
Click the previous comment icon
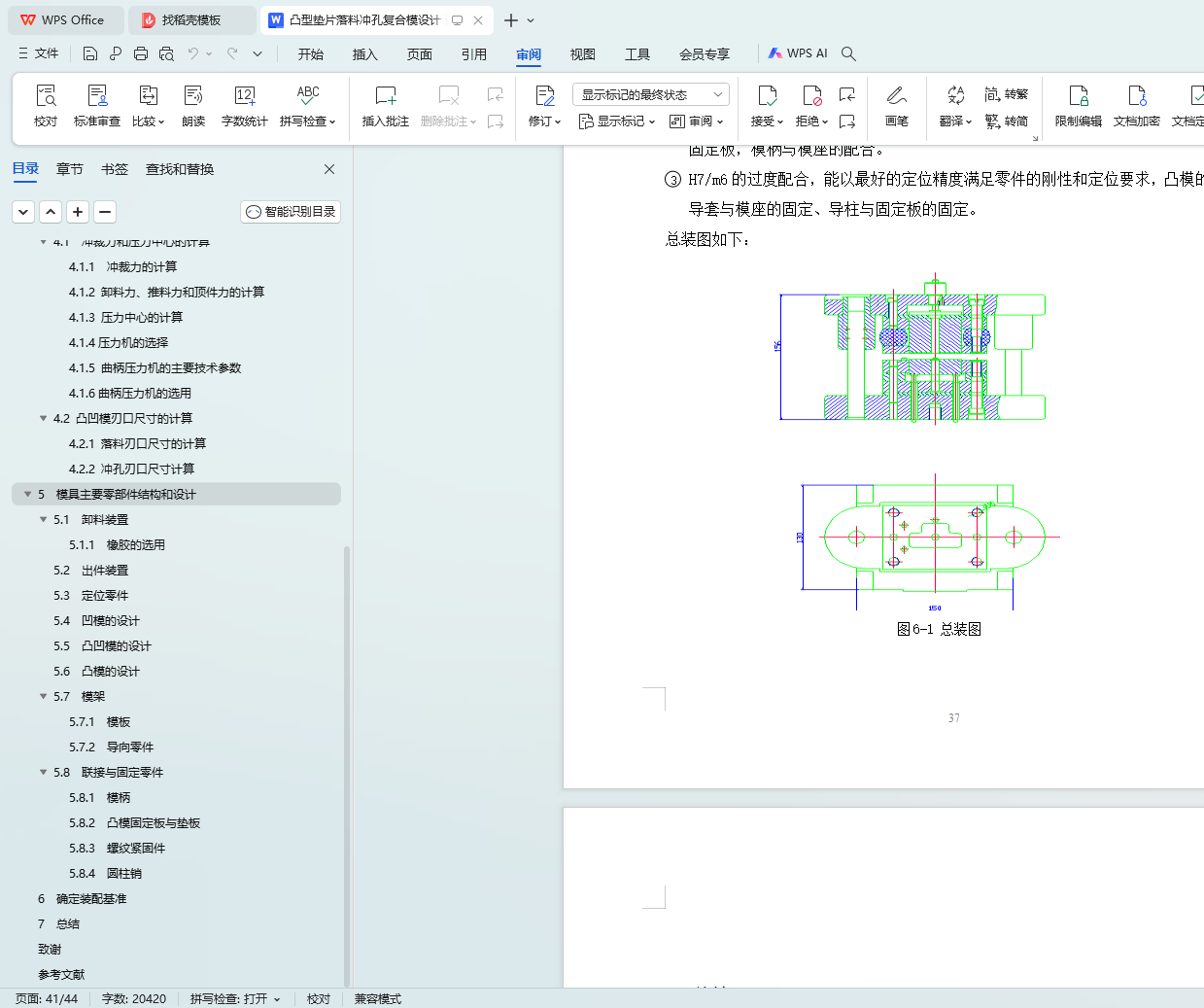click(496, 94)
